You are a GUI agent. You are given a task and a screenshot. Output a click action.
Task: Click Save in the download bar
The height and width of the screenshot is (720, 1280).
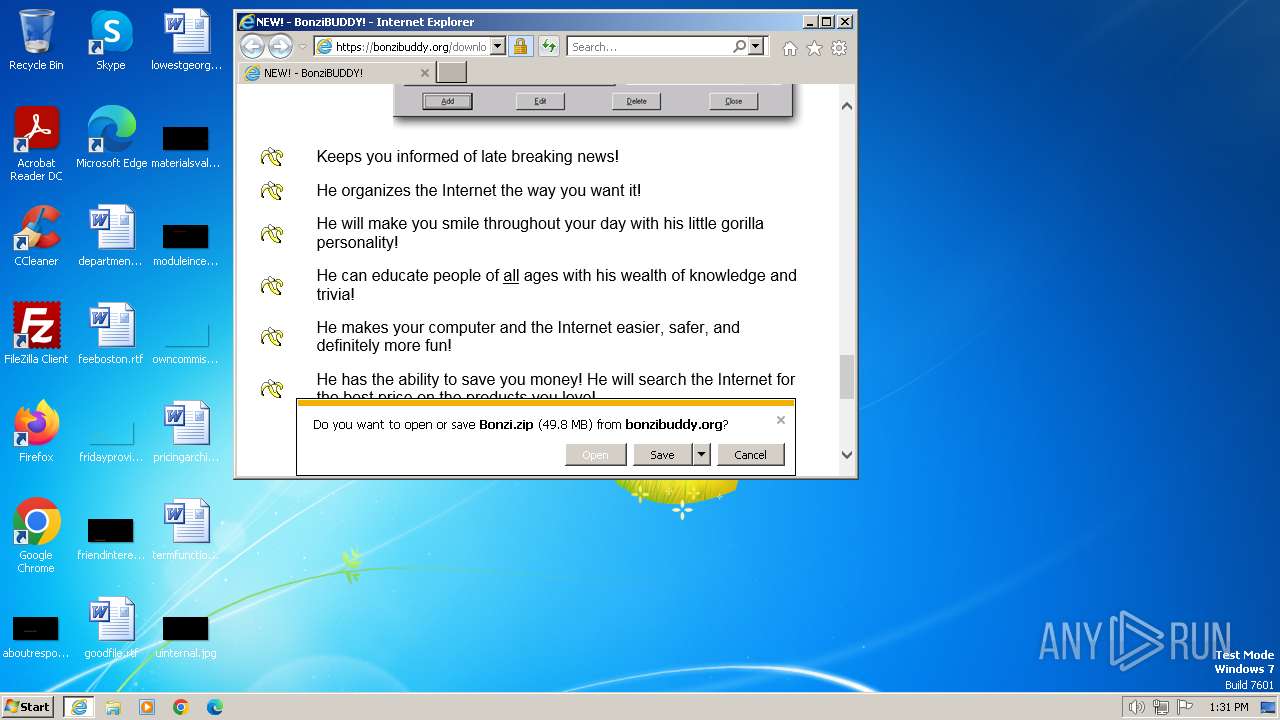pyautogui.click(x=662, y=455)
